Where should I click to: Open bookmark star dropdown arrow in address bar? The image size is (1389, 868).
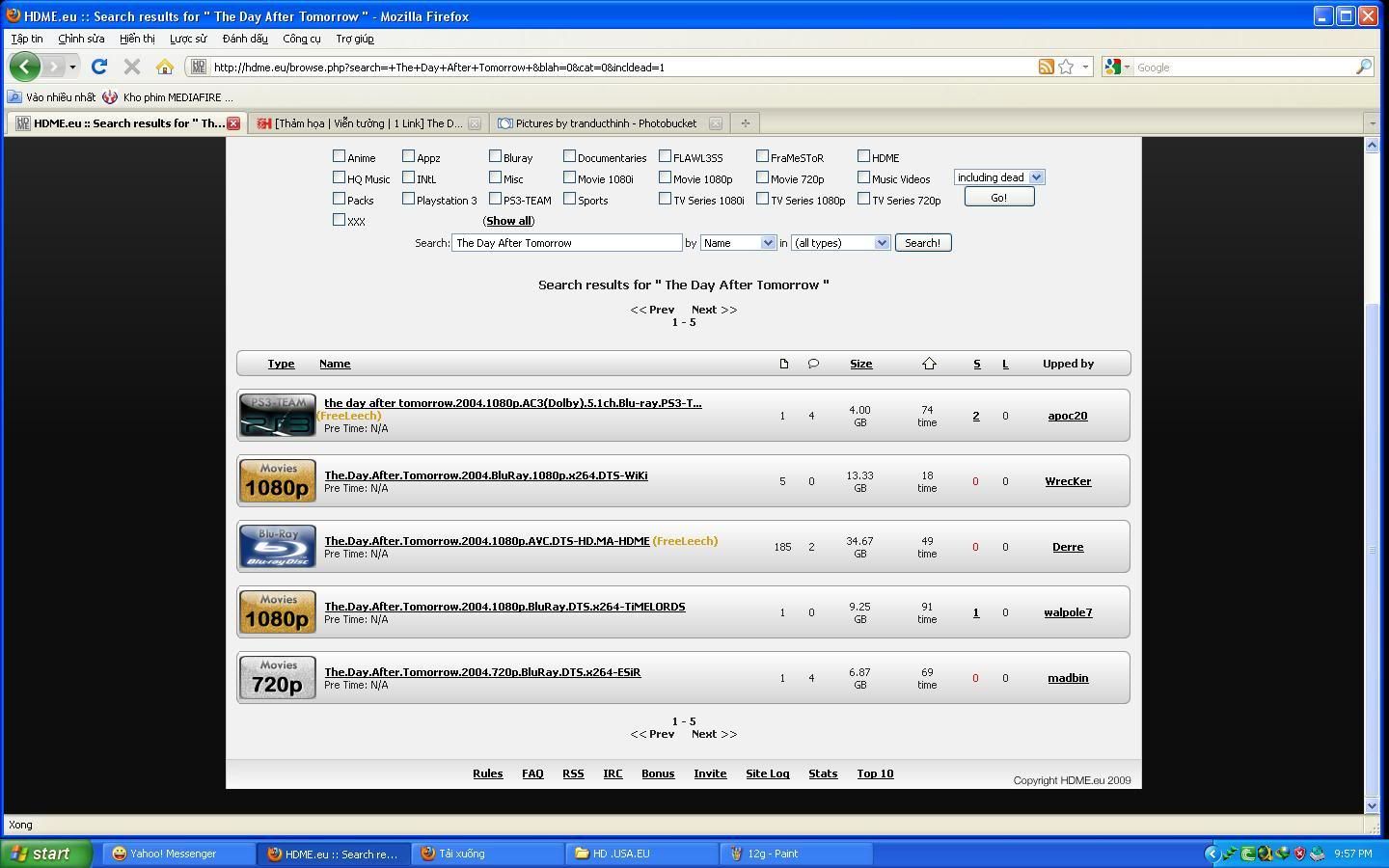click(1085, 67)
